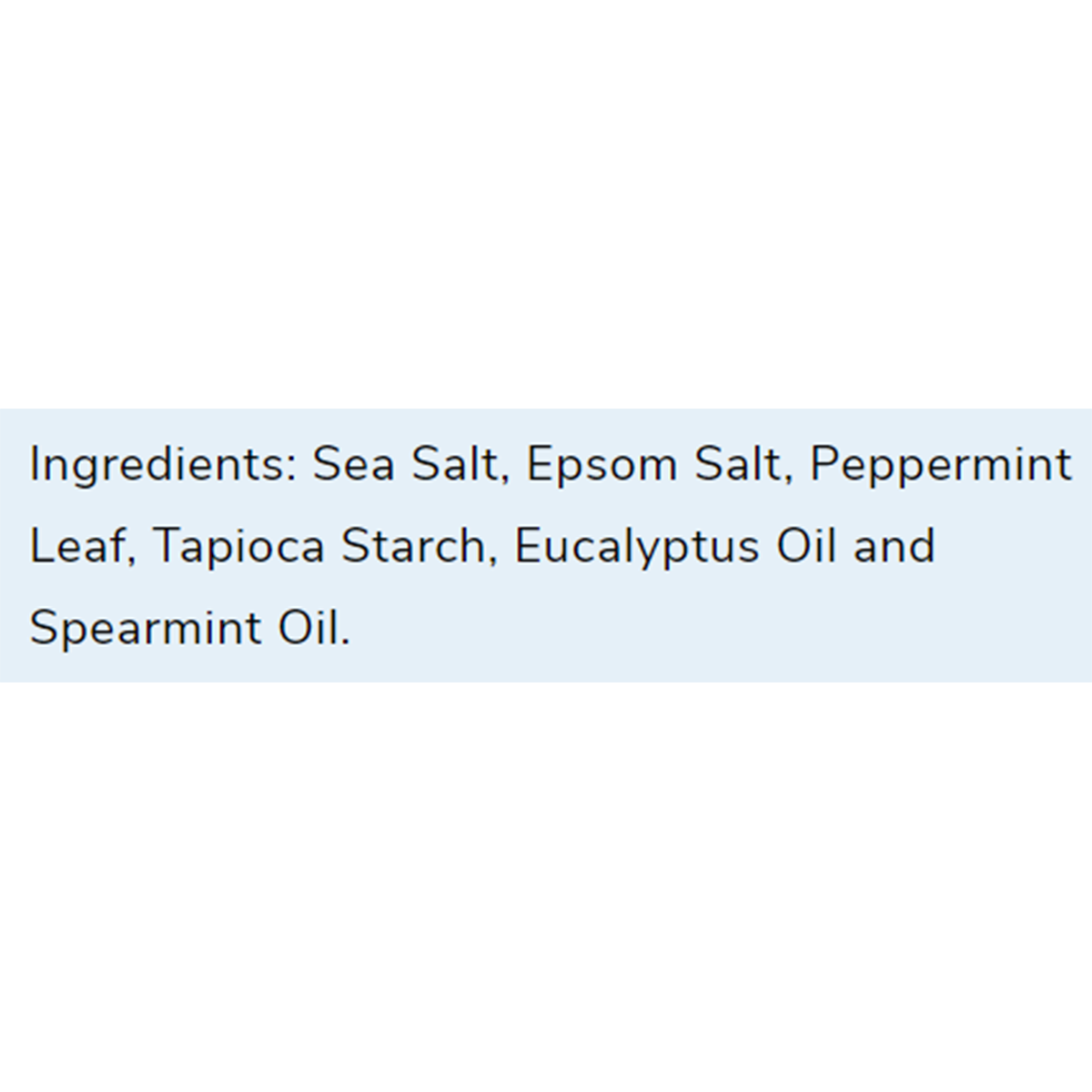Click "Oil" following "Eucalyptus"
1092x1092 pixels.
[806, 546]
